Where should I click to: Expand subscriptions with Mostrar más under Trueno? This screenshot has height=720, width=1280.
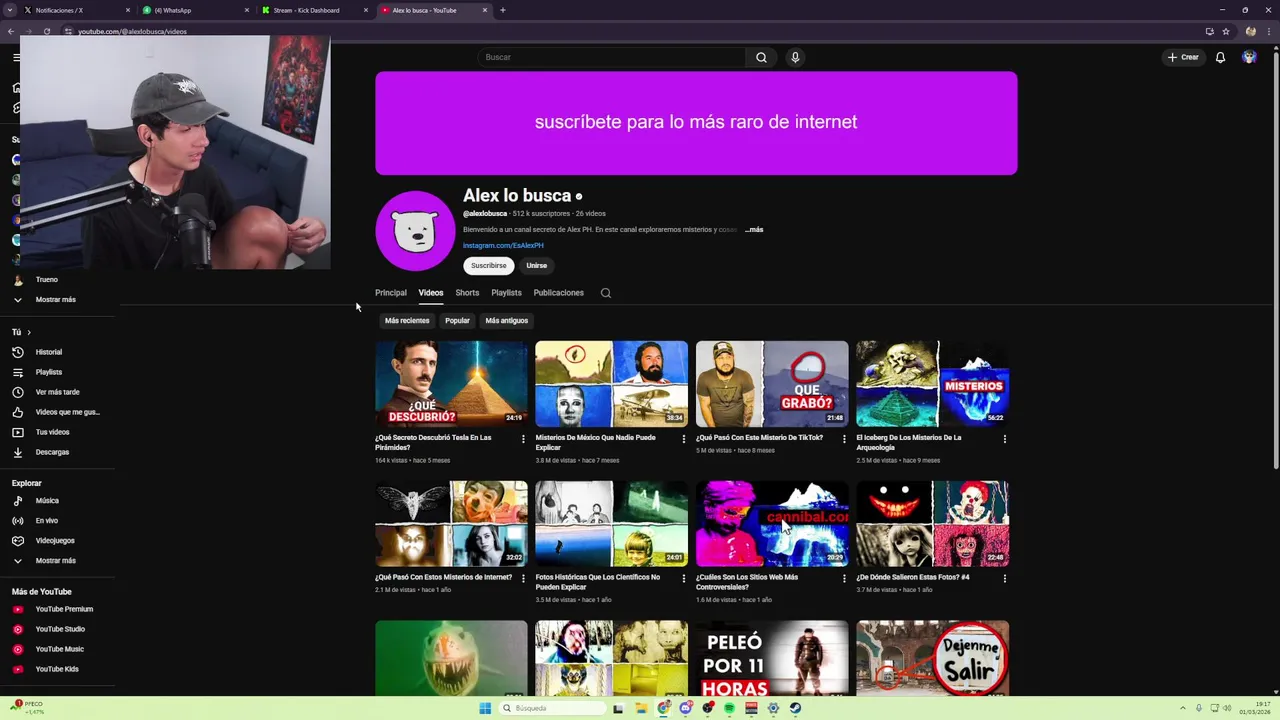point(58,299)
